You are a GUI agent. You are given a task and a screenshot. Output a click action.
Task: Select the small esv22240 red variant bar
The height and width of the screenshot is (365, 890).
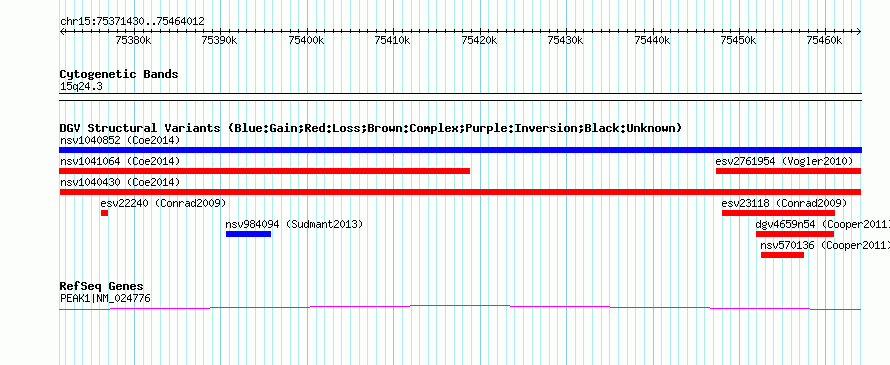[x=104, y=213]
